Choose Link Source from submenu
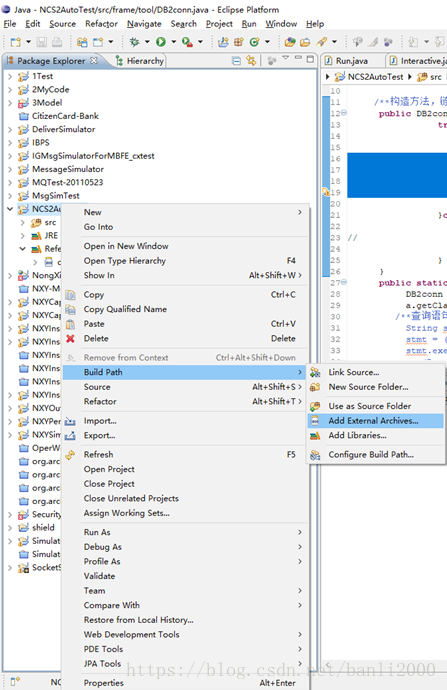Screen dimensions: 447x690 pos(375,372)
